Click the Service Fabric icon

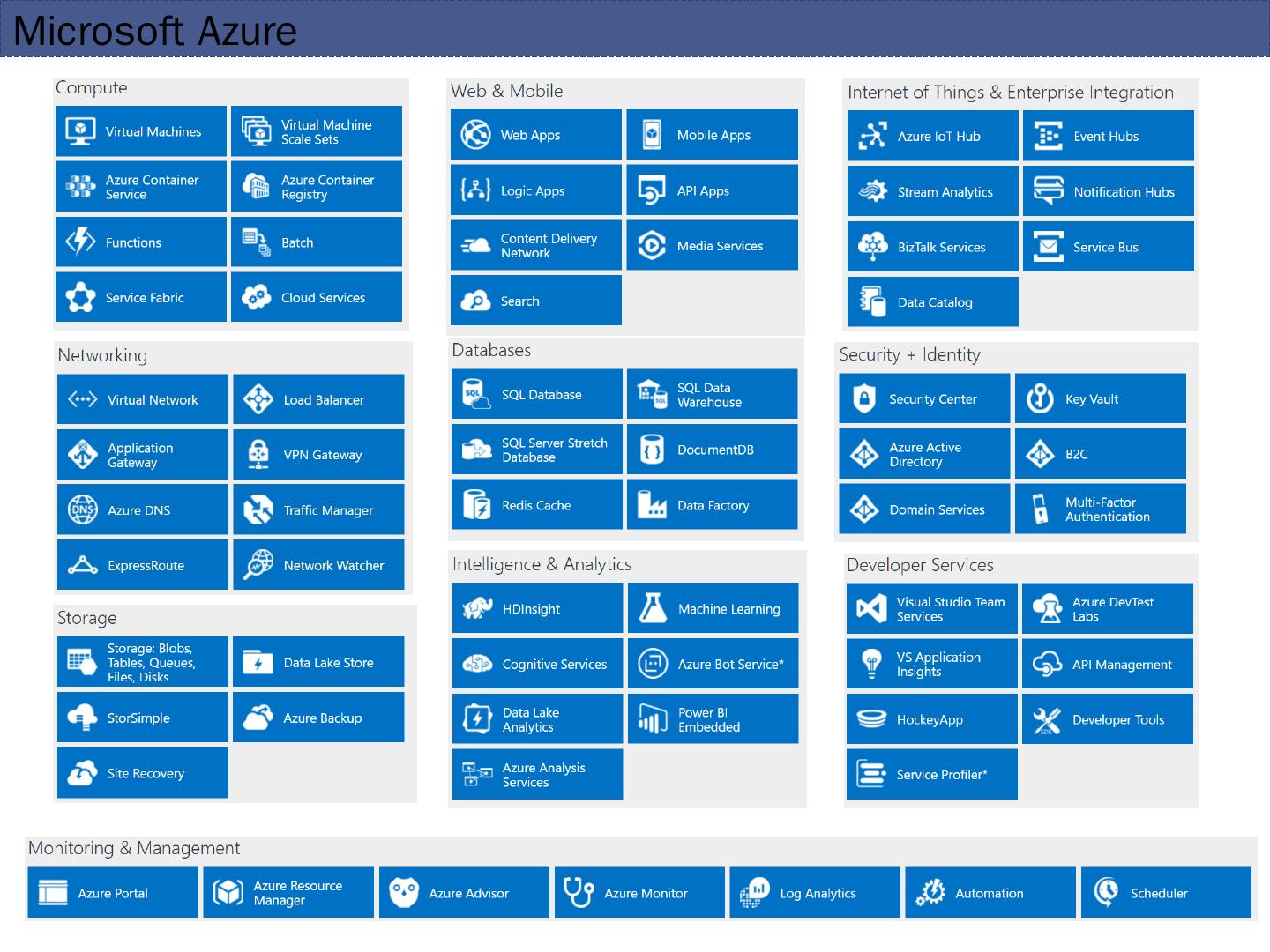[x=81, y=297]
